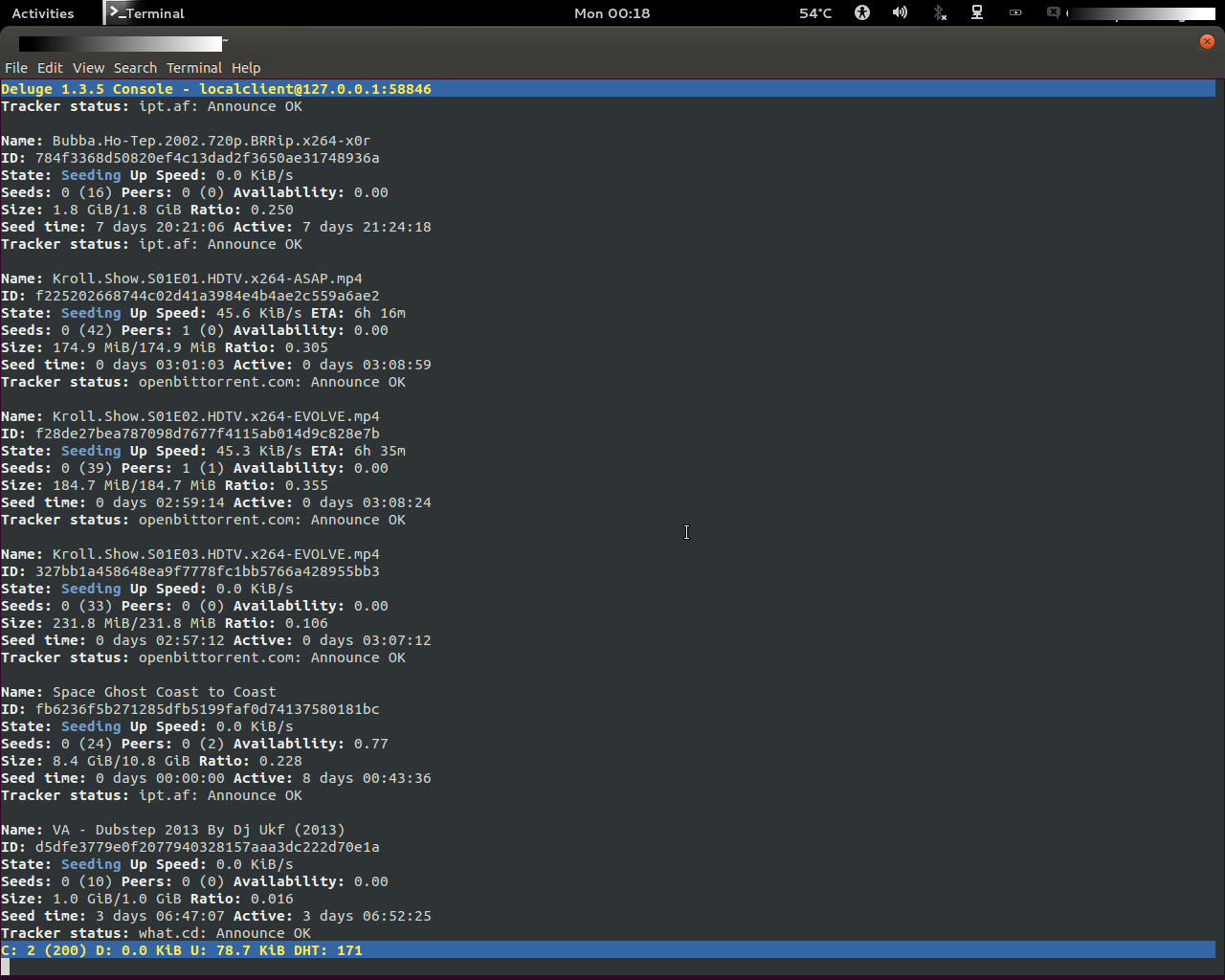The image size is (1225, 980).
Task: Click the Up Speed value 45.6 KiB/s
Action: click(x=259, y=313)
